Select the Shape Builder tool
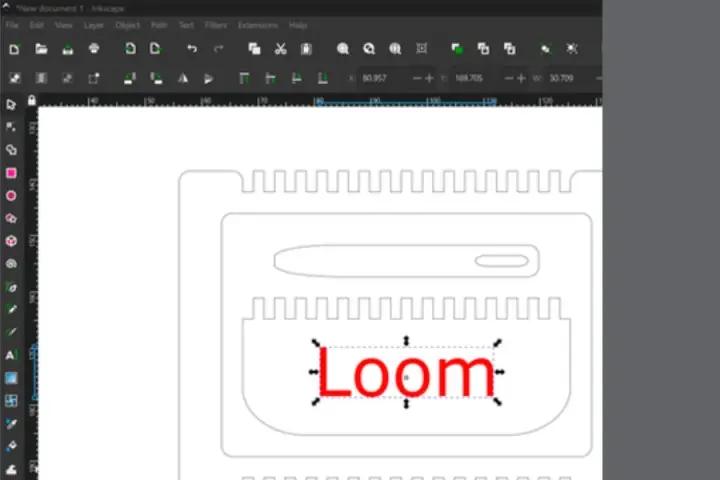720x480 pixels. (x=11, y=150)
